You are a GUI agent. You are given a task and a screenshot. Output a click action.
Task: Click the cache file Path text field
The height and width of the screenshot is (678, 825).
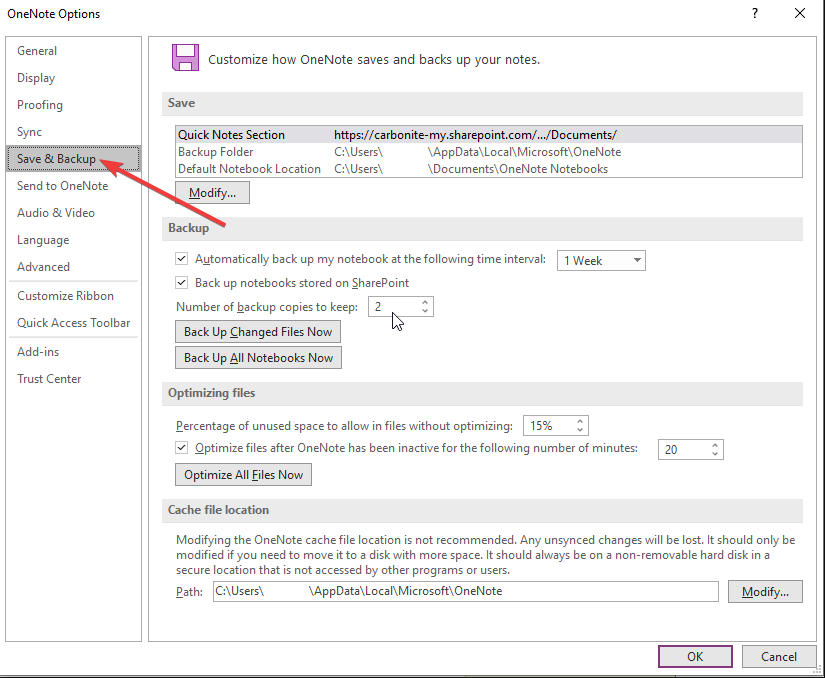tap(466, 591)
